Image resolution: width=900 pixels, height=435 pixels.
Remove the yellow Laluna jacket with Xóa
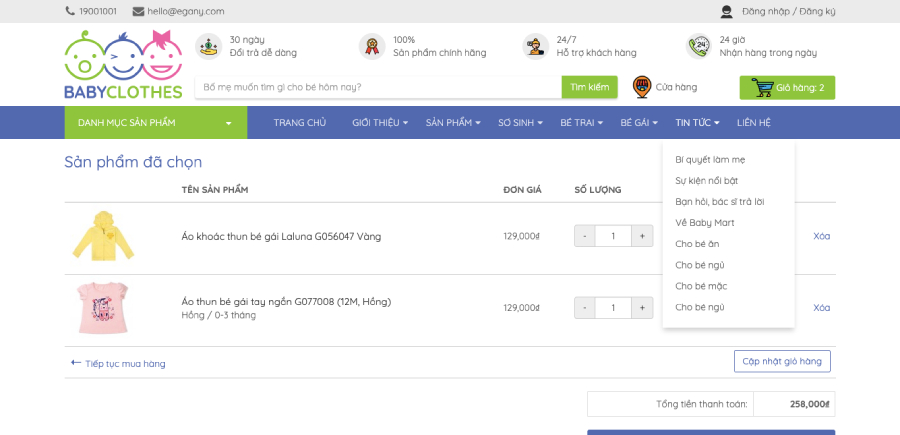tap(821, 236)
